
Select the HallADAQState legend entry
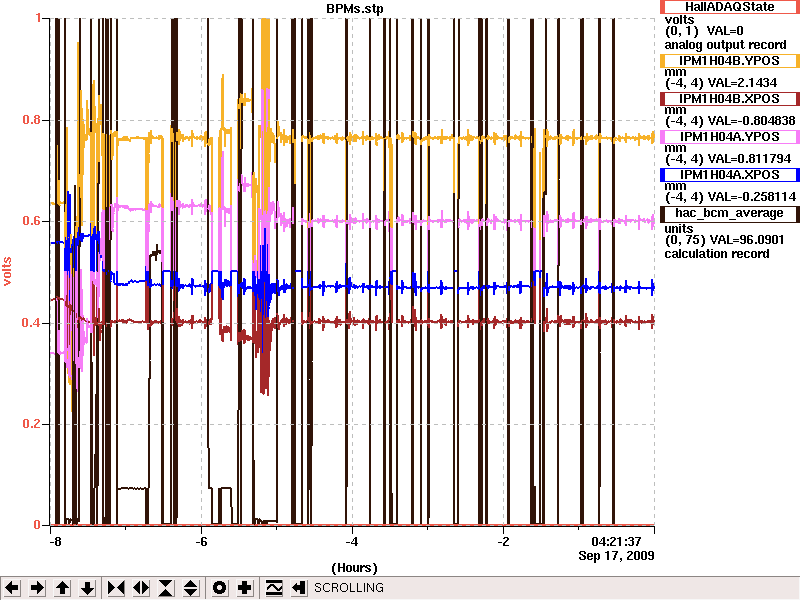[730, 7]
